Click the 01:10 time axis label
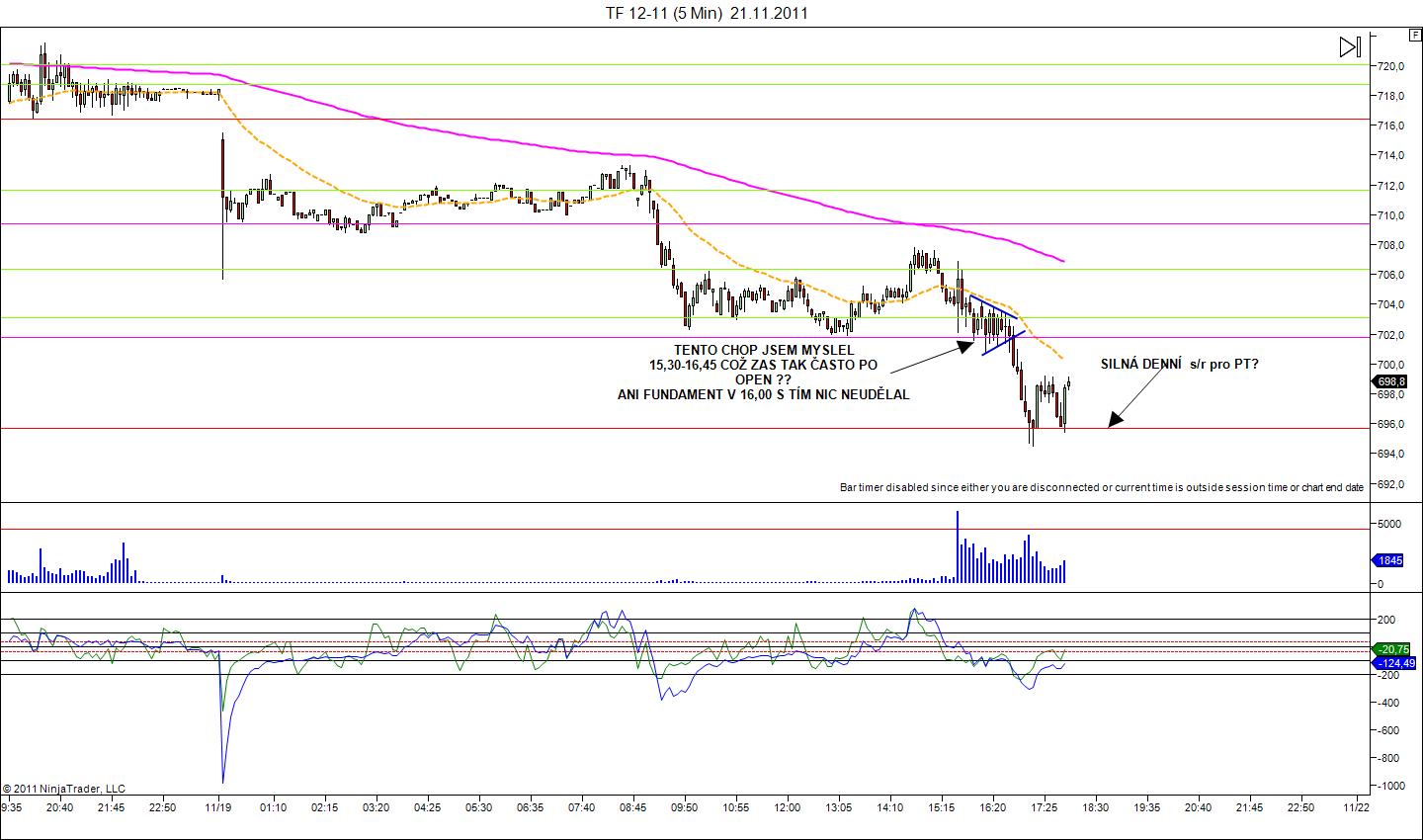 click(273, 807)
